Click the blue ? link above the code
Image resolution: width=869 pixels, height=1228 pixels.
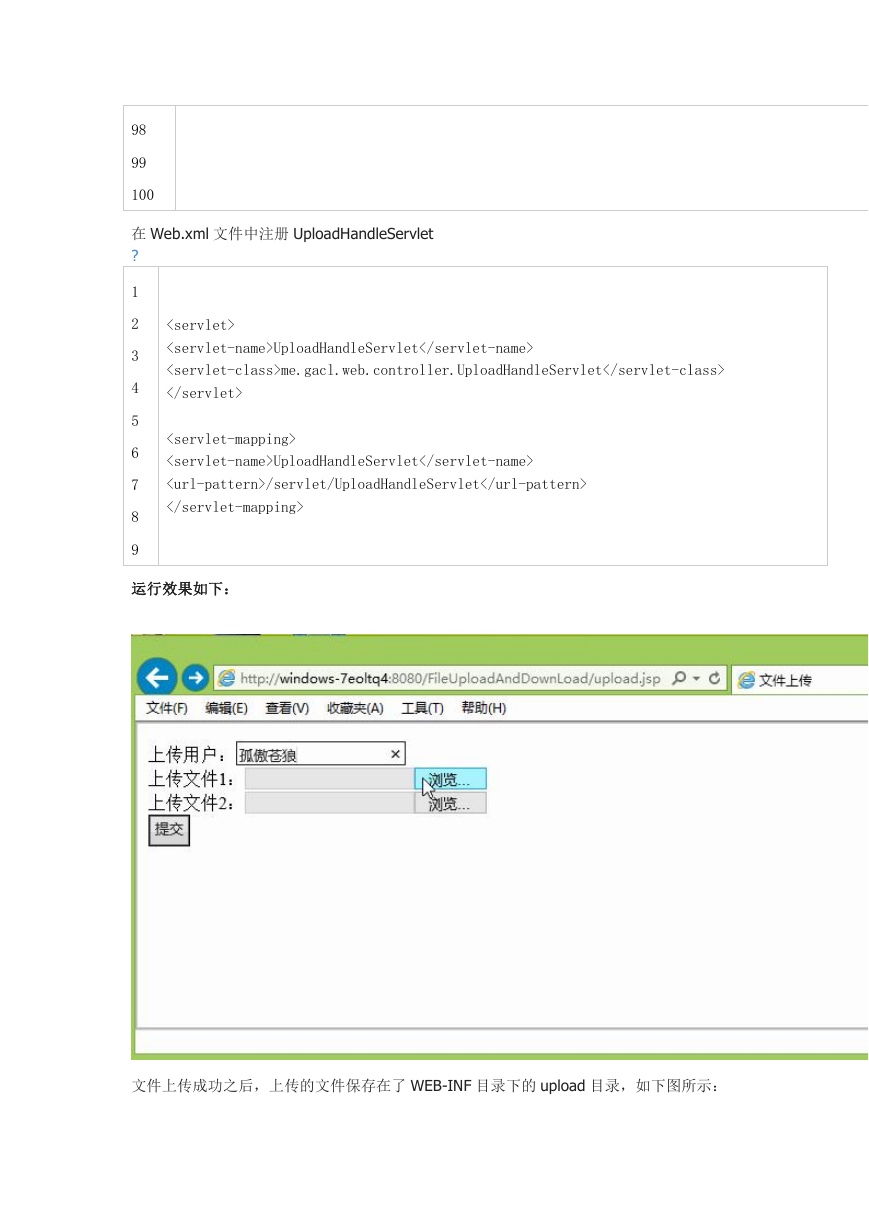tap(135, 256)
